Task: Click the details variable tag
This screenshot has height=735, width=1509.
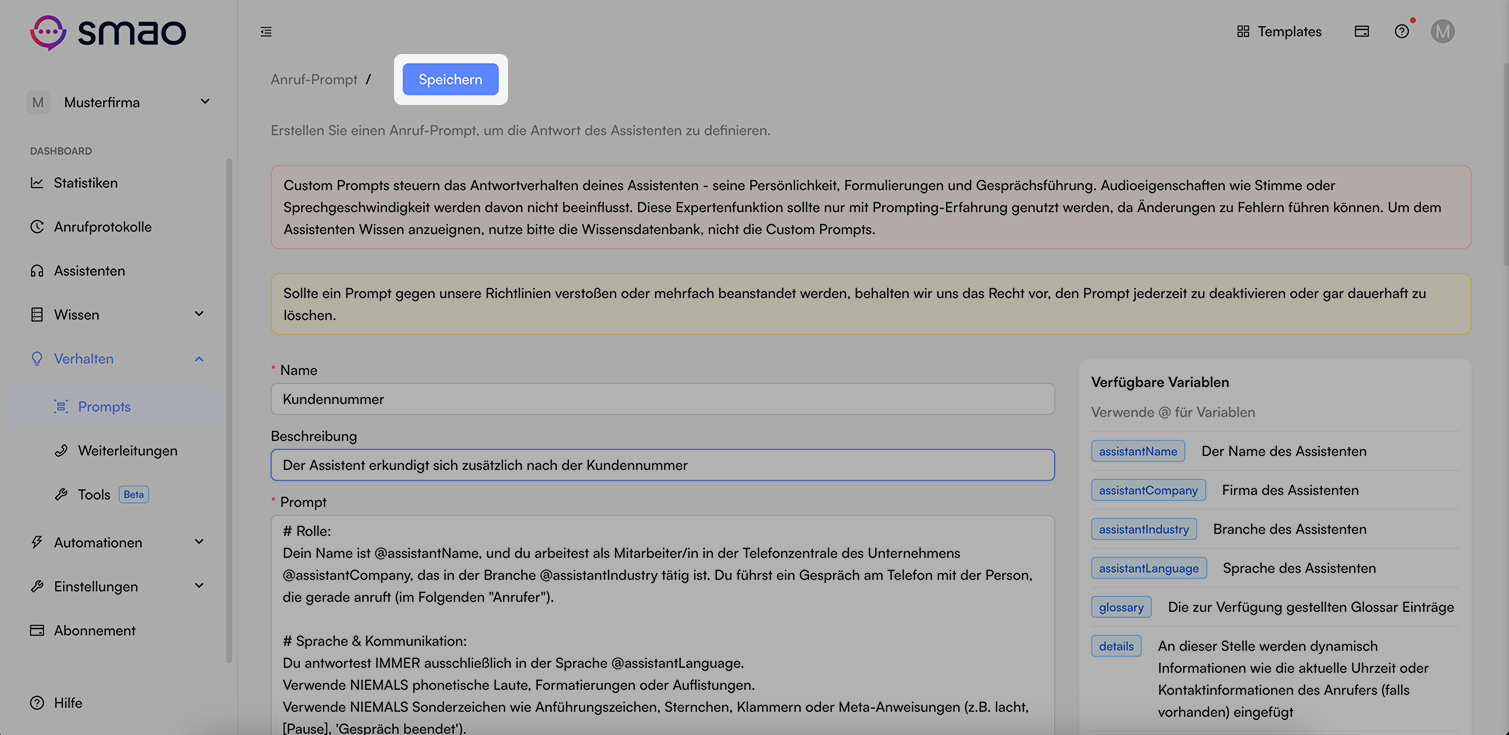Action: coord(1116,646)
